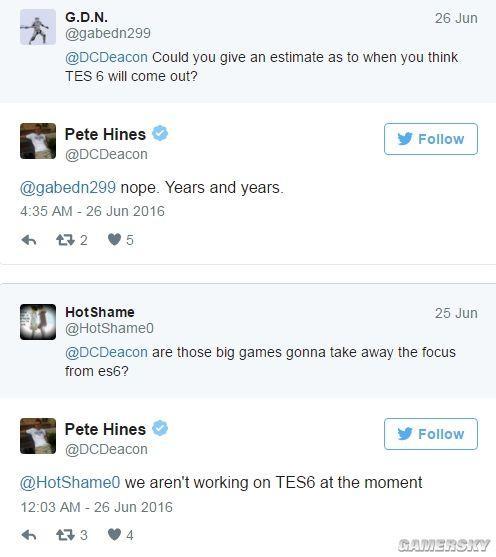Open G.D.N. profile avatar
The image size is (496, 557).
[38, 27]
